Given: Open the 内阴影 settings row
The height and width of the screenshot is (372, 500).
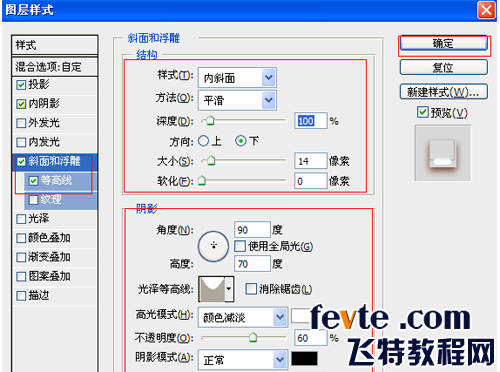Looking at the screenshot, I should 55,104.
